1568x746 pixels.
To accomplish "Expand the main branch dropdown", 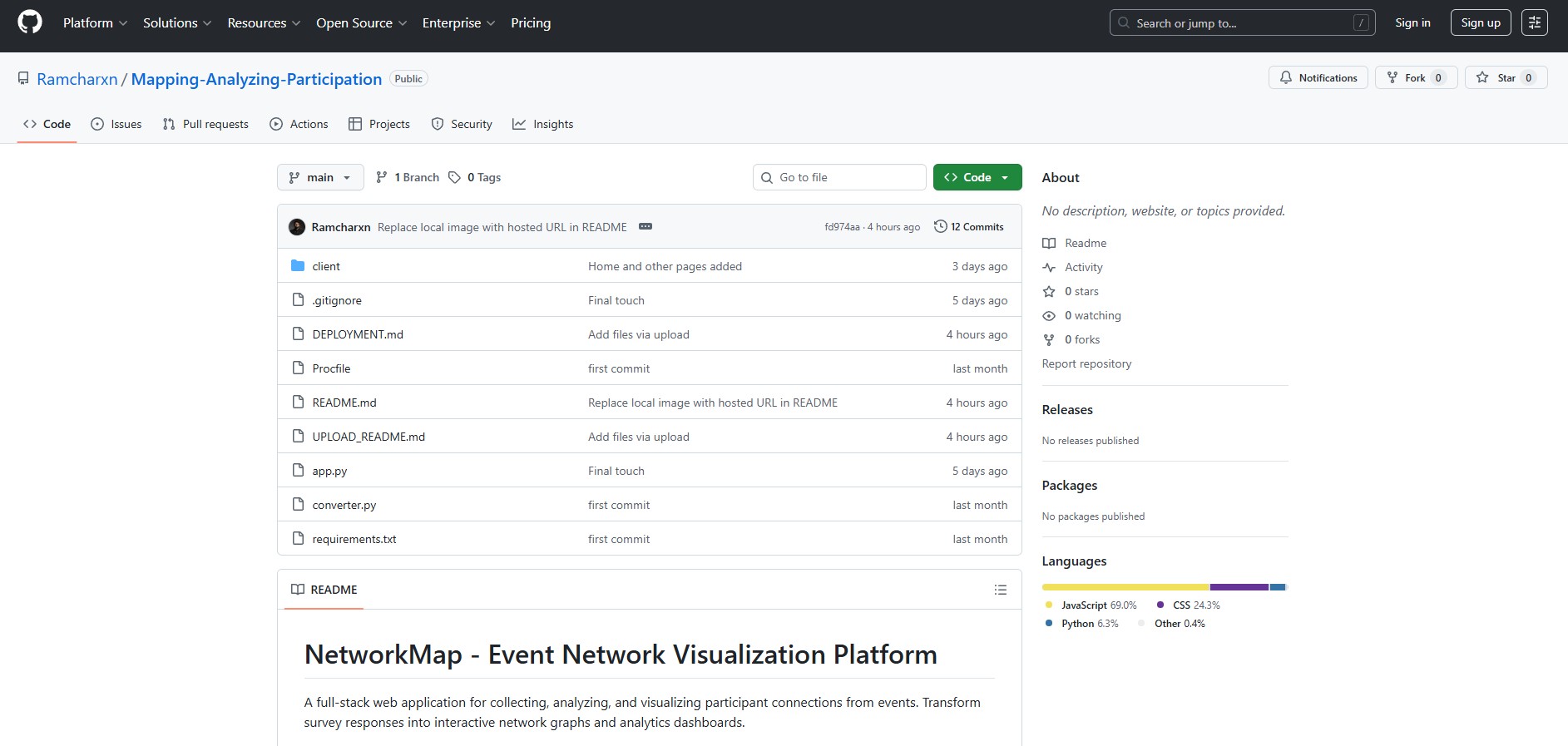I will [x=320, y=177].
